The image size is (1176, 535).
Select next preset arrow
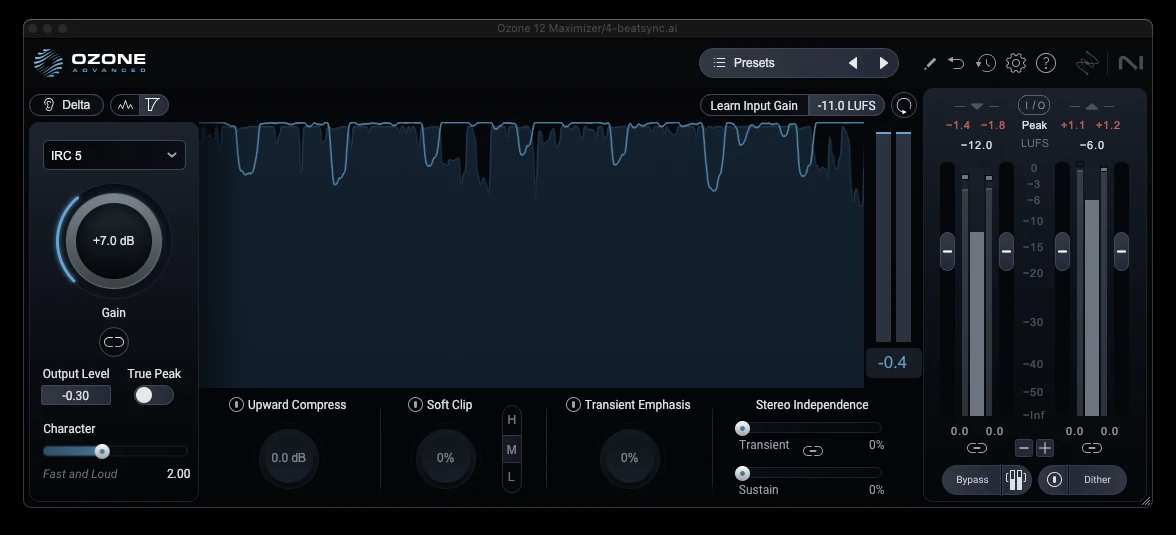884,63
